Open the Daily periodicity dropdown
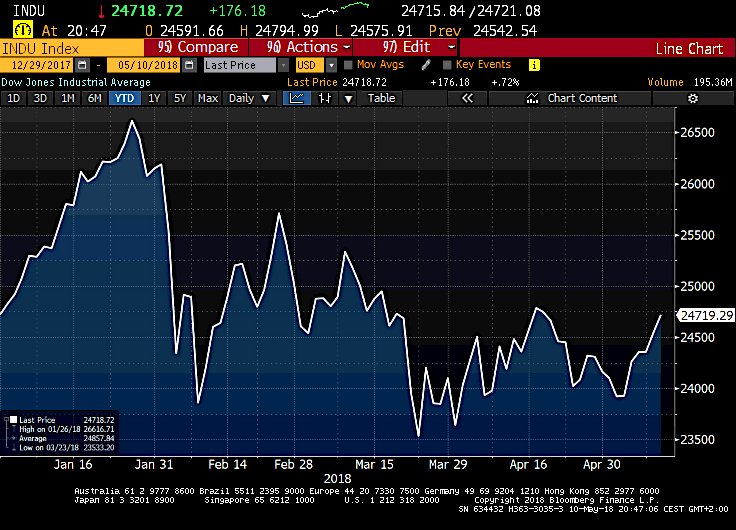This screenshot has height=530, width=736. tap(249, 98)
